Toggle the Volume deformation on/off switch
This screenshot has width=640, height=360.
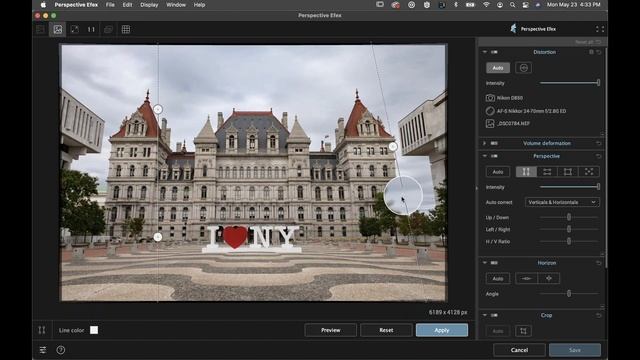[x=494, y=143]
